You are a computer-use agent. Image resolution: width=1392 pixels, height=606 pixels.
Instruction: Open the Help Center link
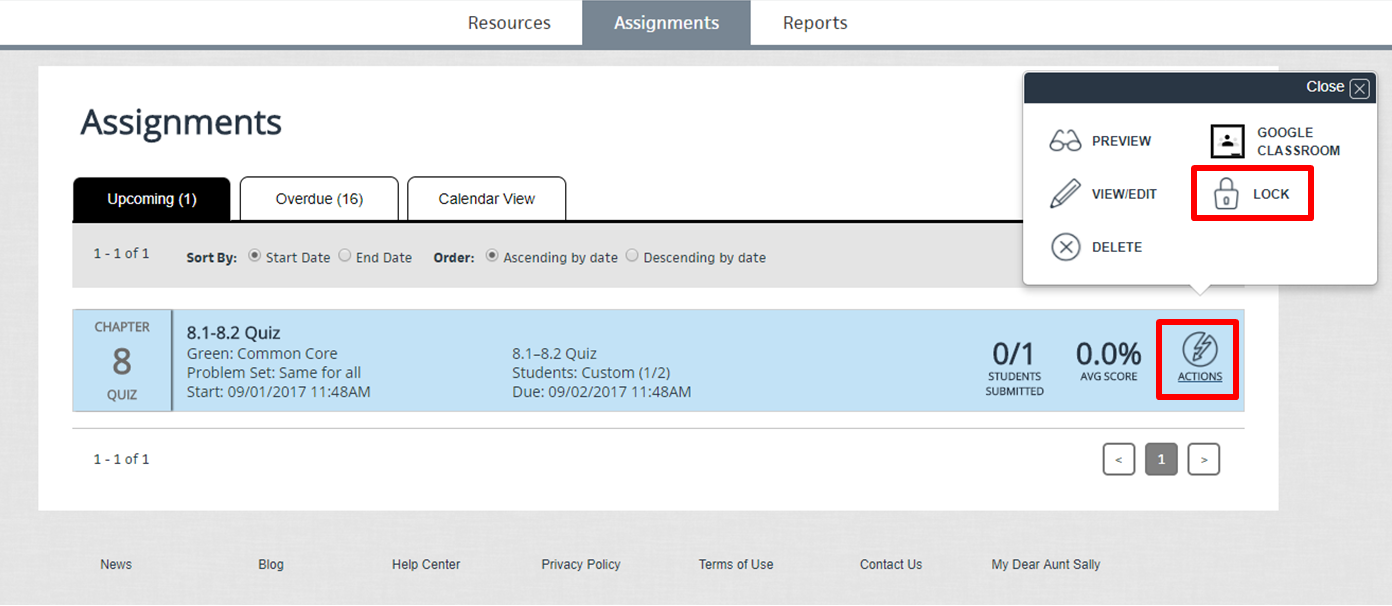click(x=426, y=564)
